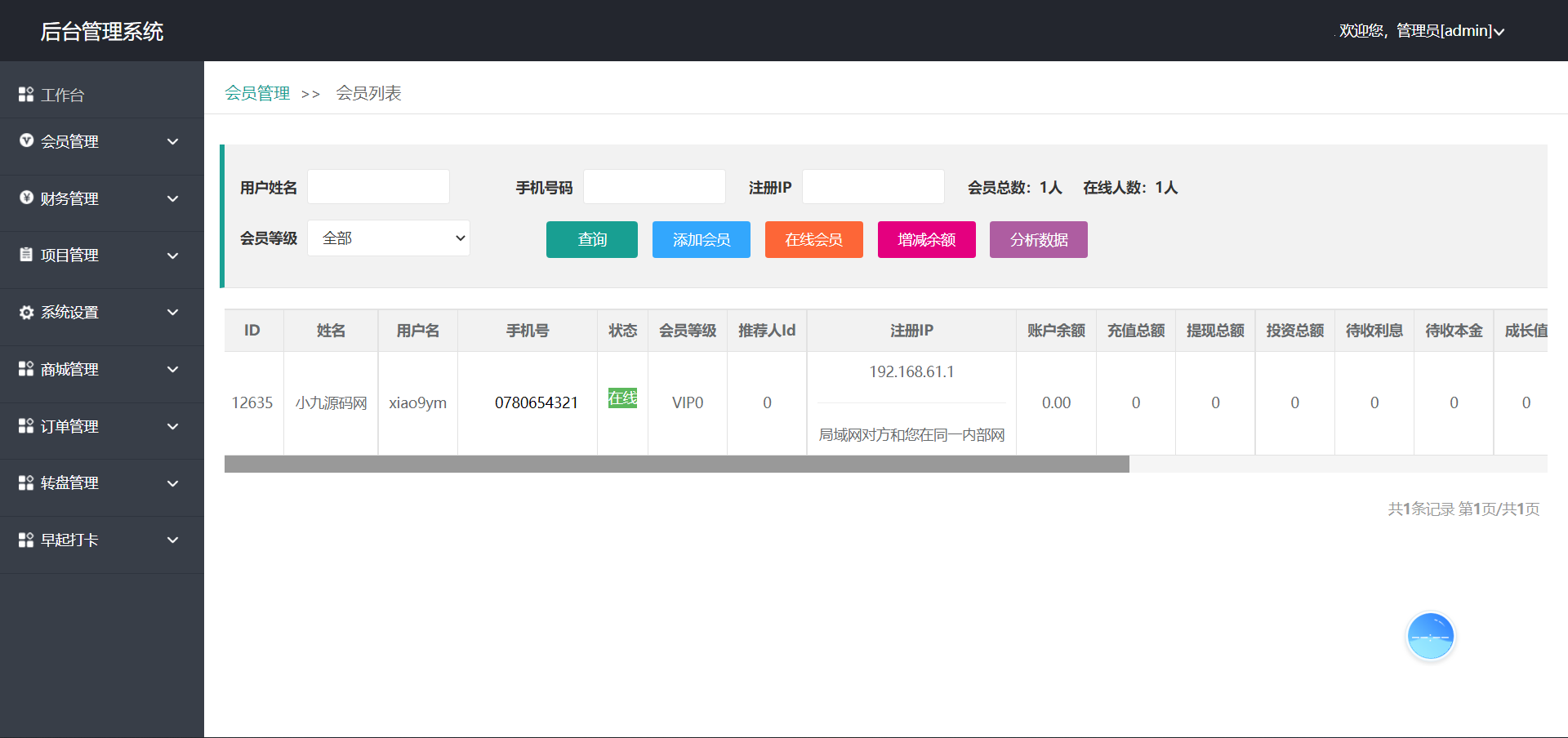Select 项目管理 sidebar menu label
1568x738 pixels.
[x=70, y=255]
